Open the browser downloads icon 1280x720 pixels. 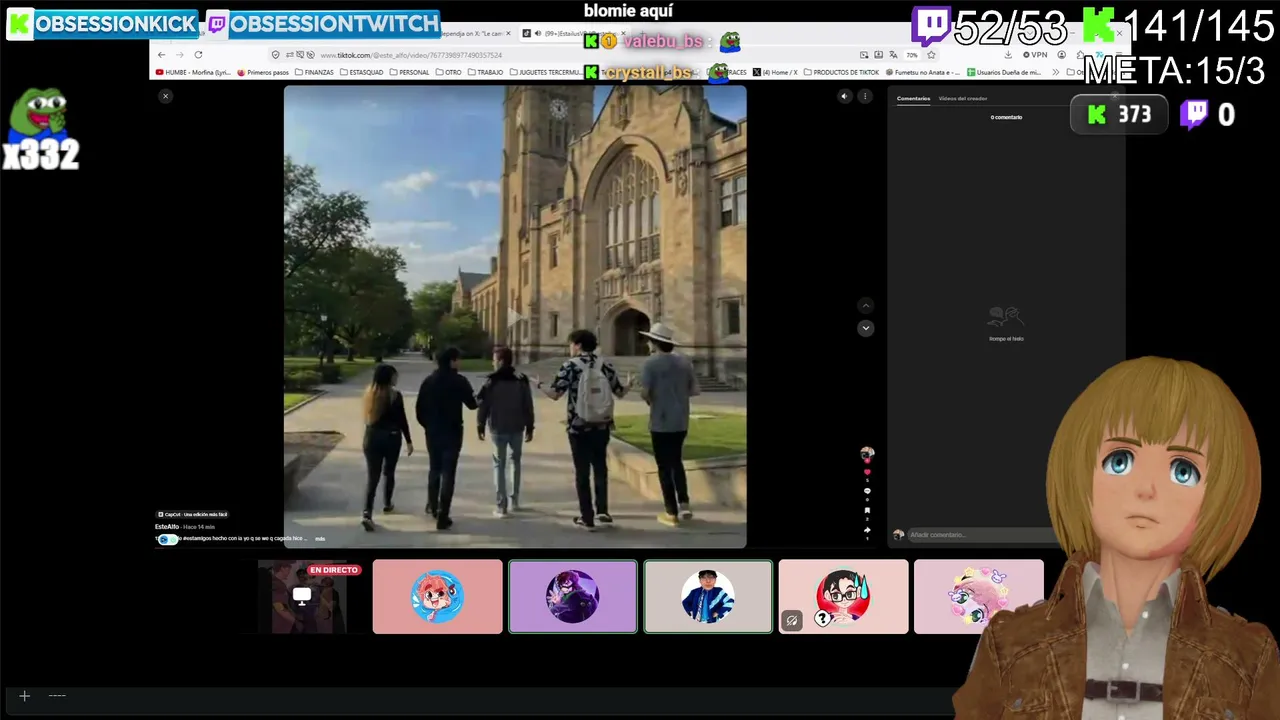(x=1008, y=55)
